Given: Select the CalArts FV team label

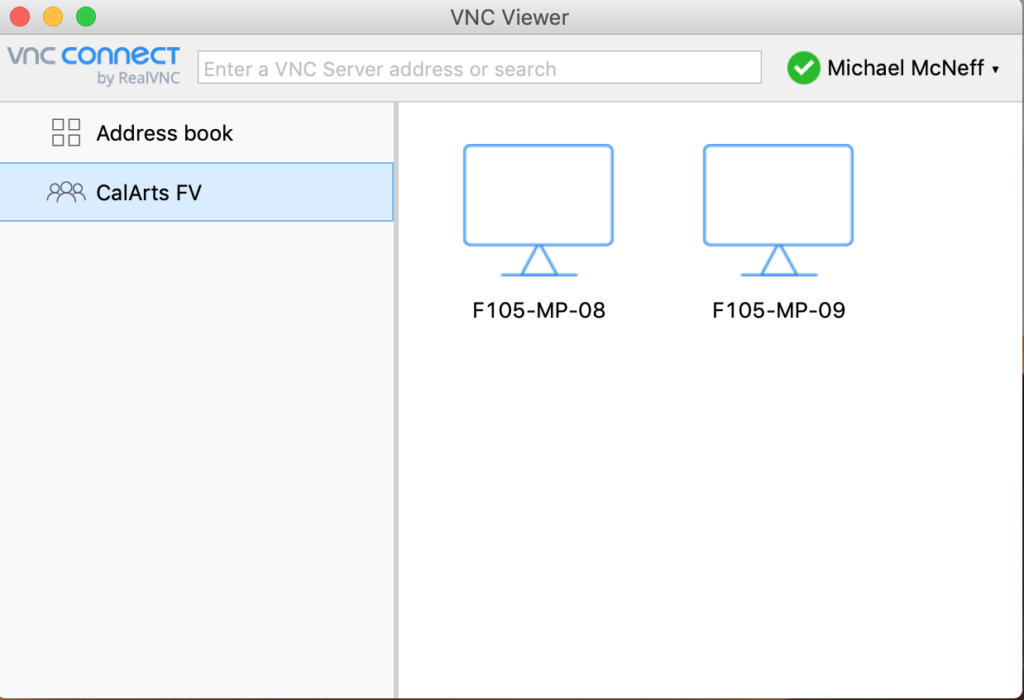Looking at the screenshot, I should coord(149,193).
